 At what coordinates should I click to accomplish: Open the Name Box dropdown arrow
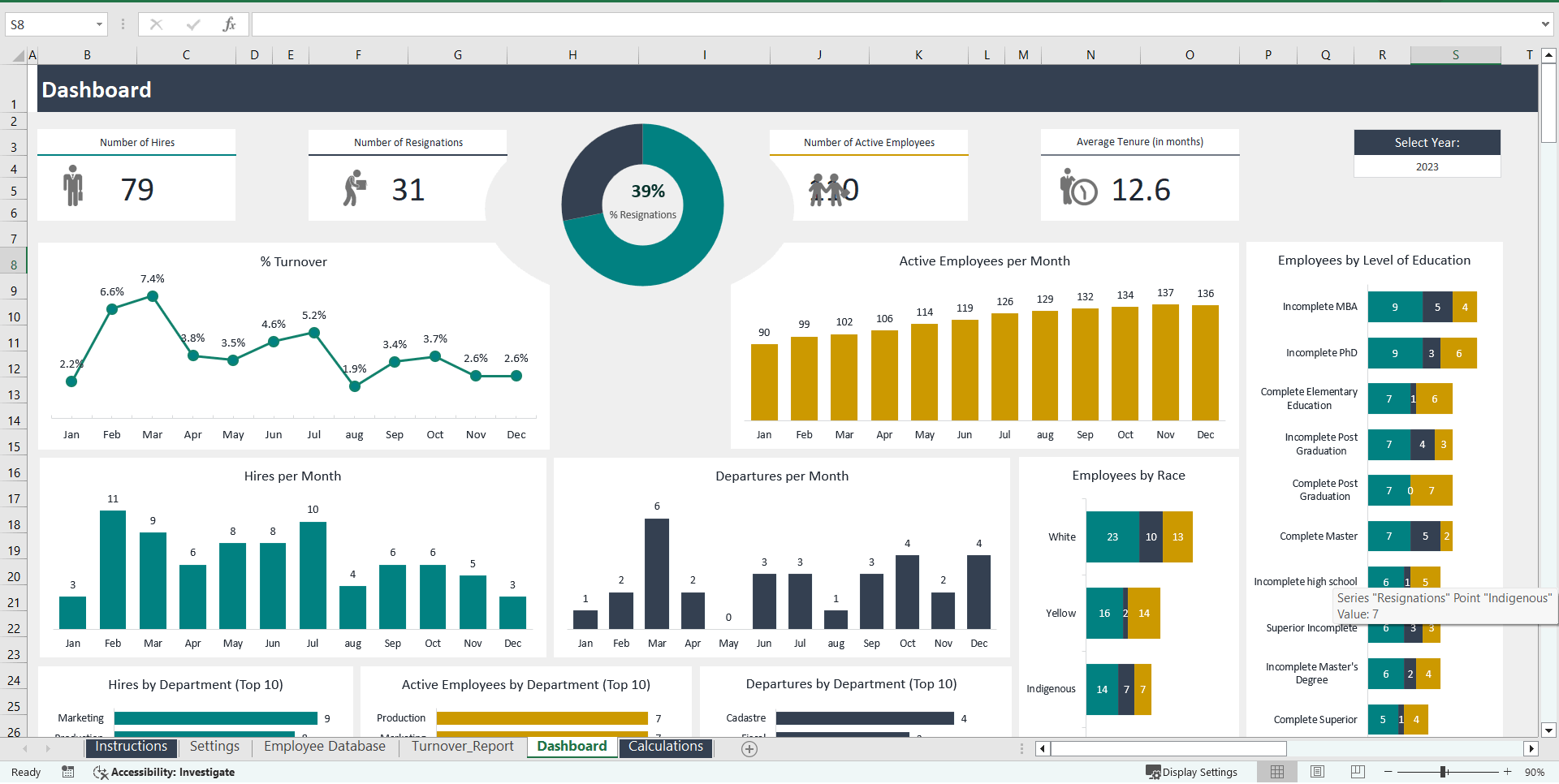point(99,24)
